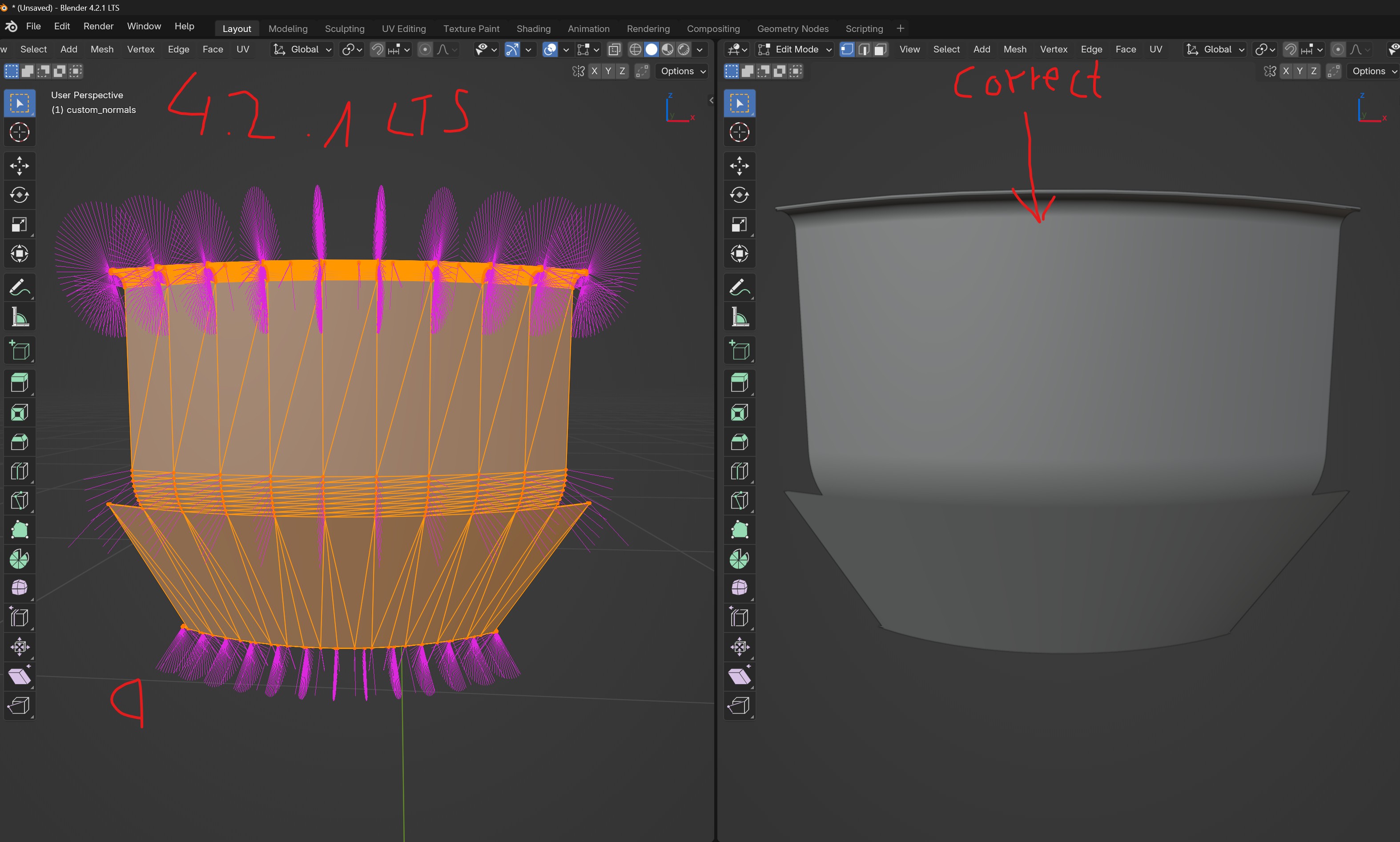Open Global orientation dropdown in left viewport
Screen dimensions: 1400x842
click(302, 49)
